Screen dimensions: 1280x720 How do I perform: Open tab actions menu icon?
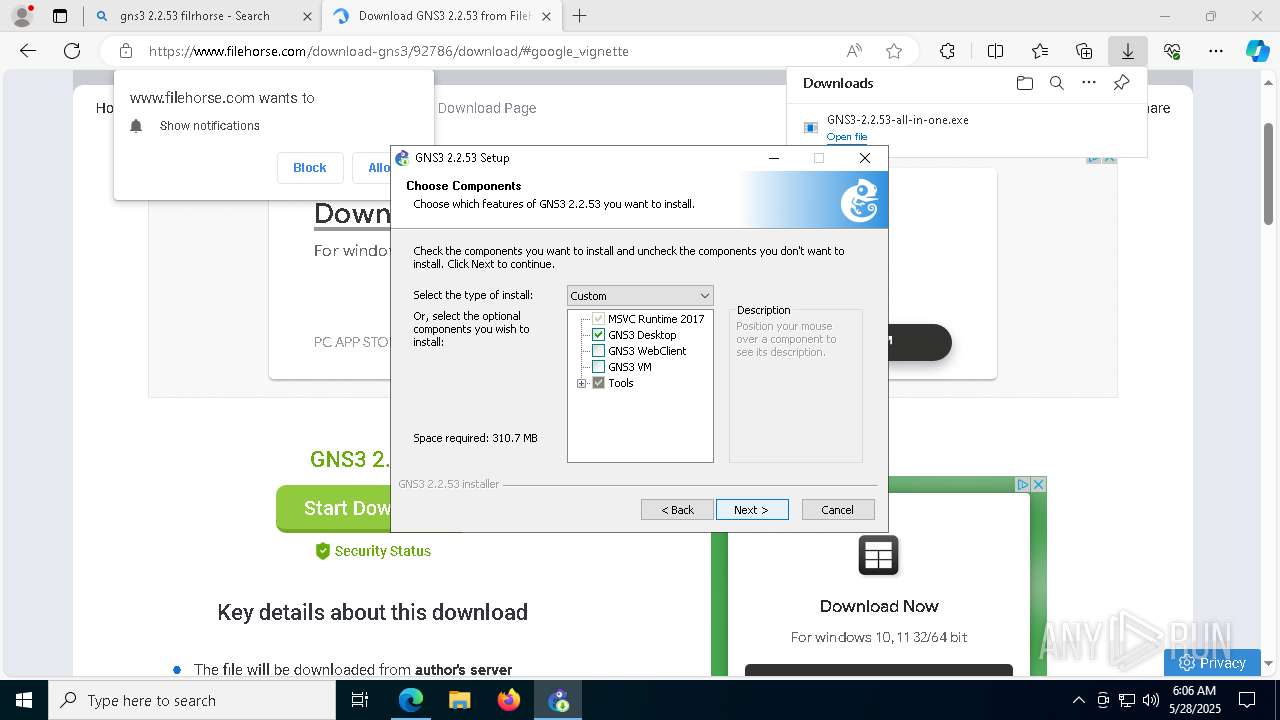click(x=60, y=16)
